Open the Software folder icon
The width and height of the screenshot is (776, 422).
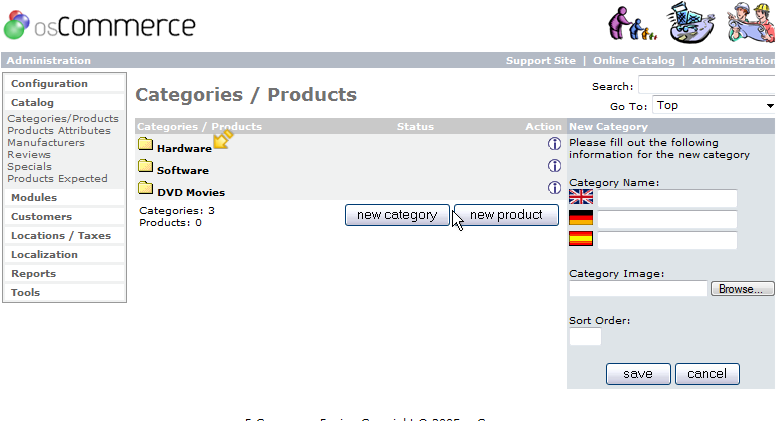146,166
